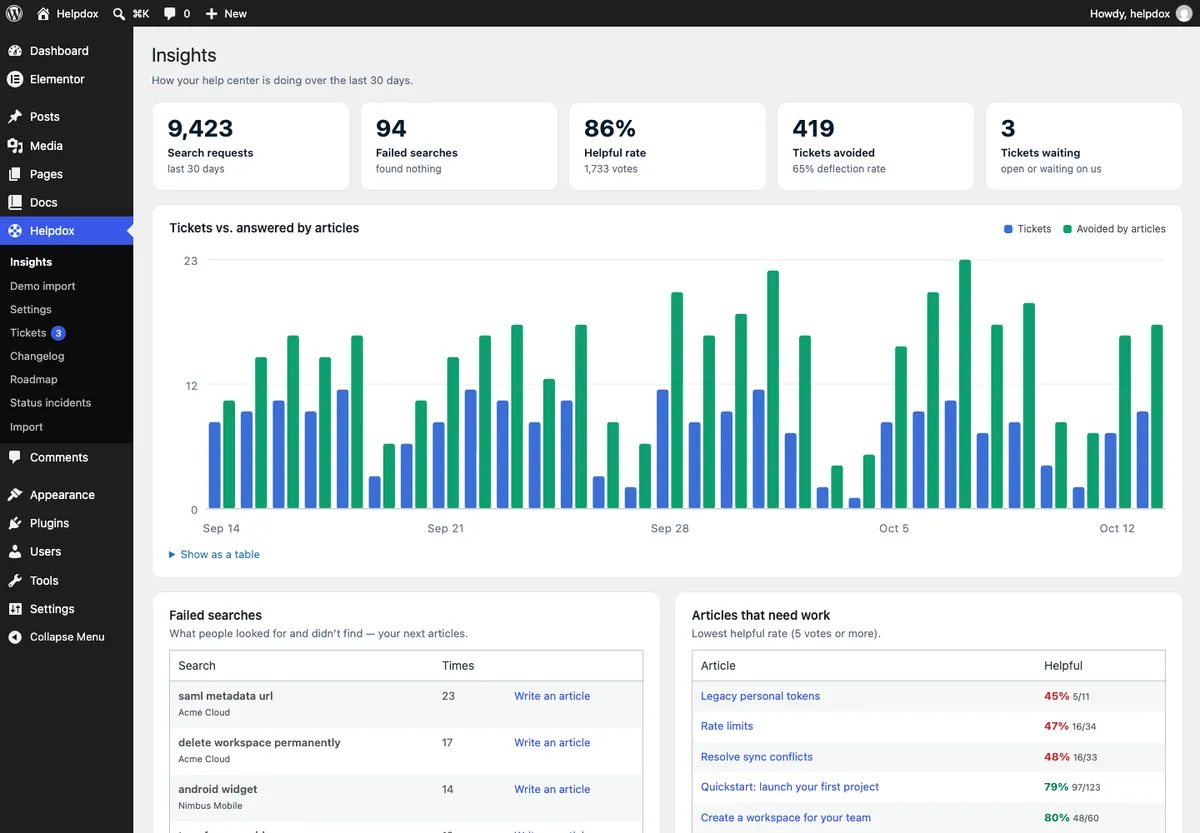Click the Appearance paintbrush icon
This screenshot has height=833, width=1200.
tap(15, 495)
